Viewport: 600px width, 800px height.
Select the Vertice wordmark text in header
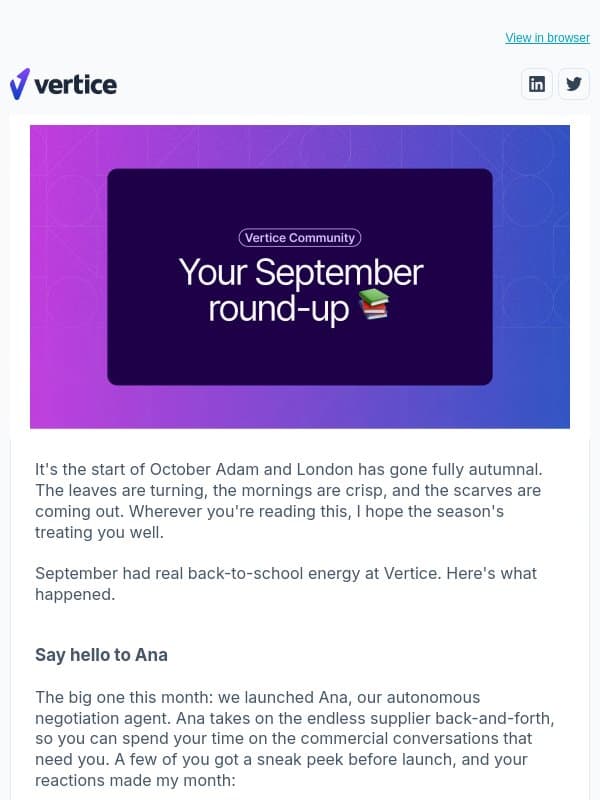click(x=76, y=85)
